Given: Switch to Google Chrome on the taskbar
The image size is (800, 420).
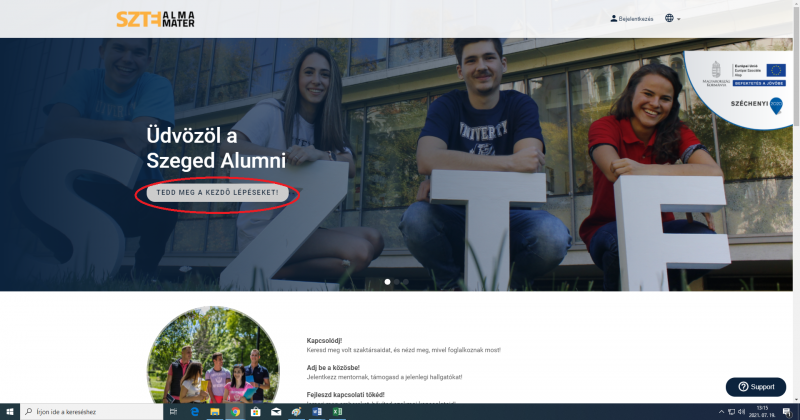Looking at the screenshot, I should click(235, 412).
